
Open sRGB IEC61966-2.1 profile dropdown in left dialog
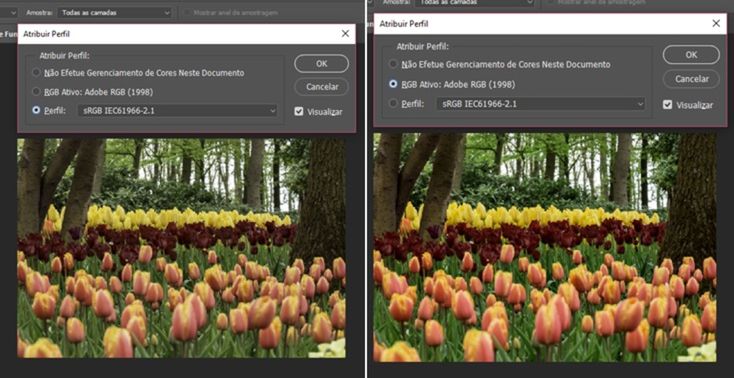point(177,111)
